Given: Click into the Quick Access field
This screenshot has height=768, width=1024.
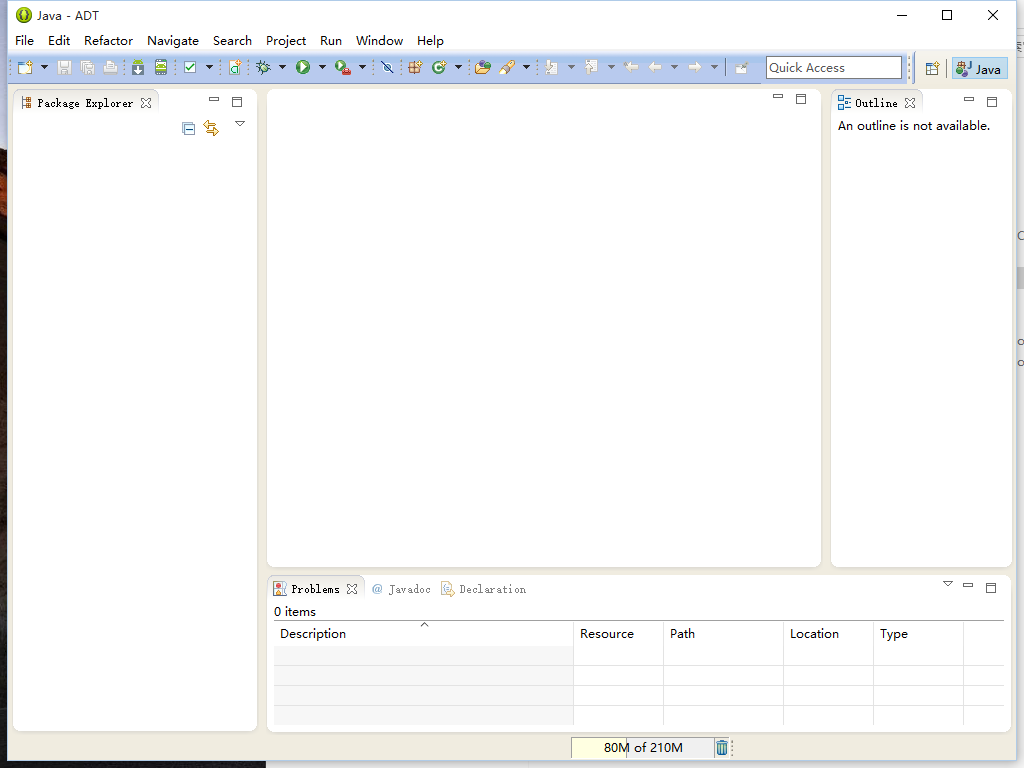Looking at the screenshot, I should click(834, 68).
